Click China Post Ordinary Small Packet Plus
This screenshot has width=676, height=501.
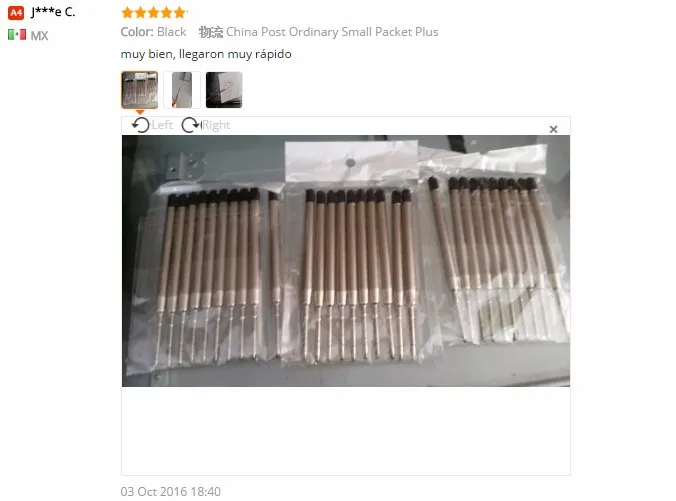pyautogui.click(x=332, y=32)
